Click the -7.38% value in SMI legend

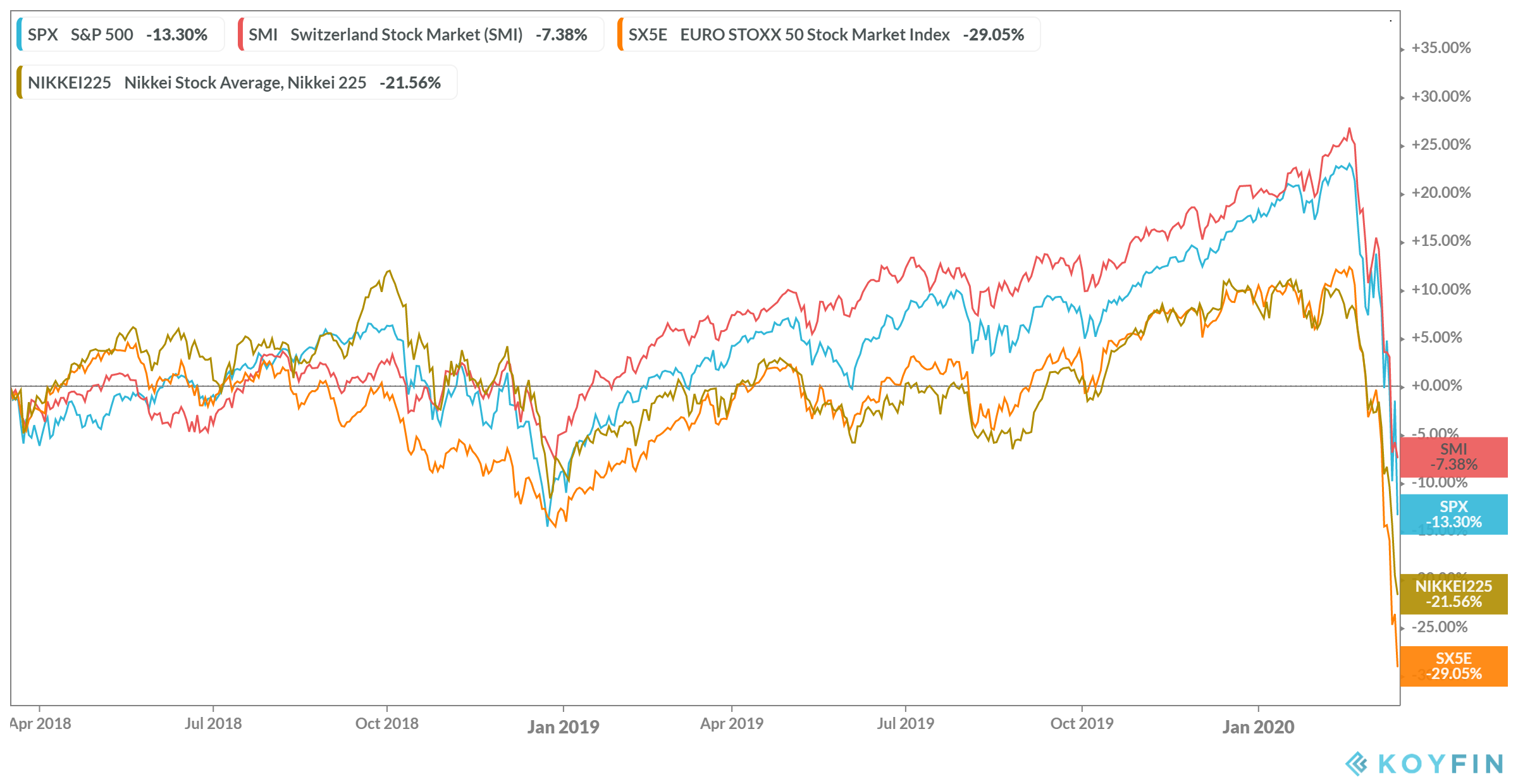pos(562,34)
